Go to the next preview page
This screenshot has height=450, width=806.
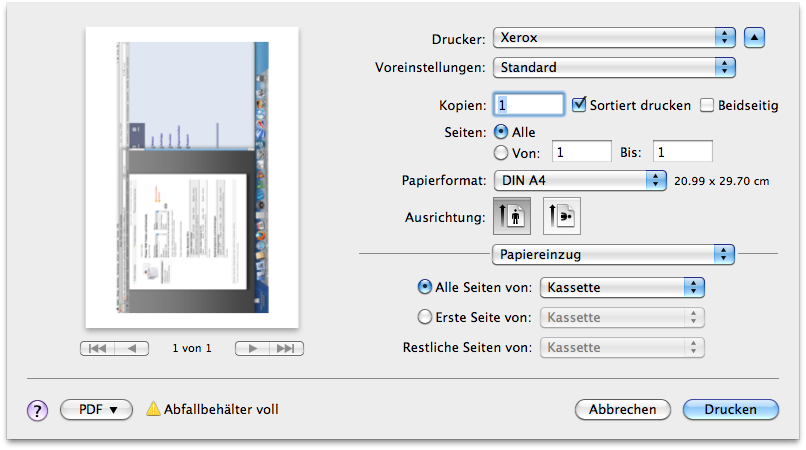tap(252, 348)
